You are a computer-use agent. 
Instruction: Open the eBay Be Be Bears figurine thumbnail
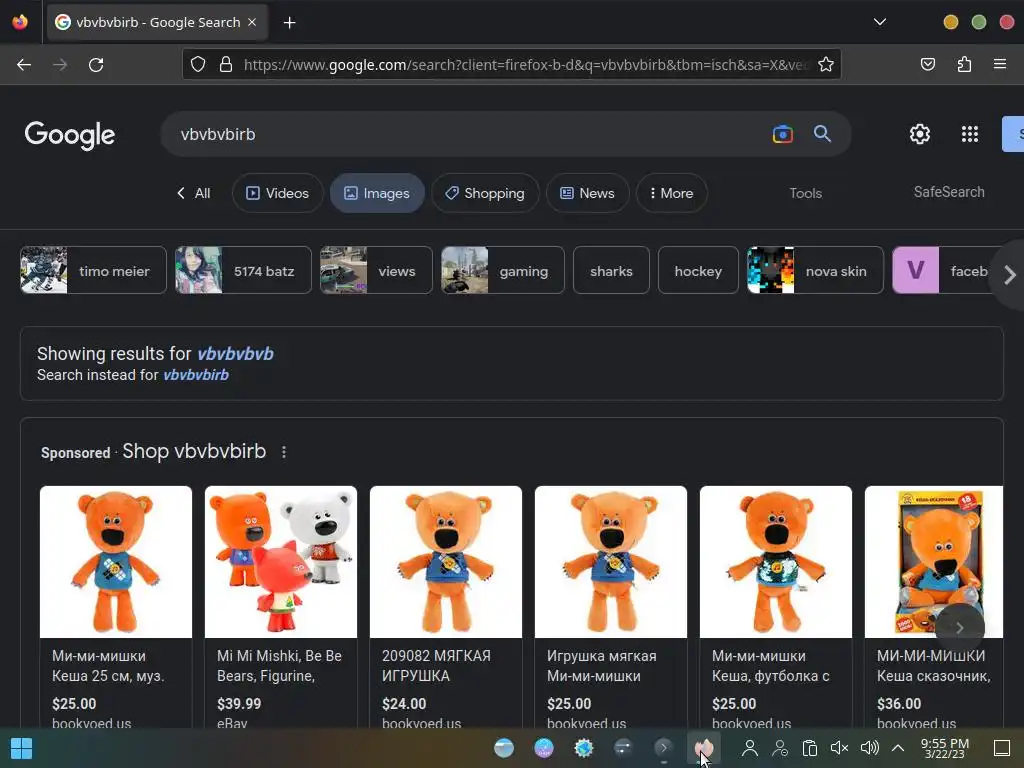tap(281, 562)
